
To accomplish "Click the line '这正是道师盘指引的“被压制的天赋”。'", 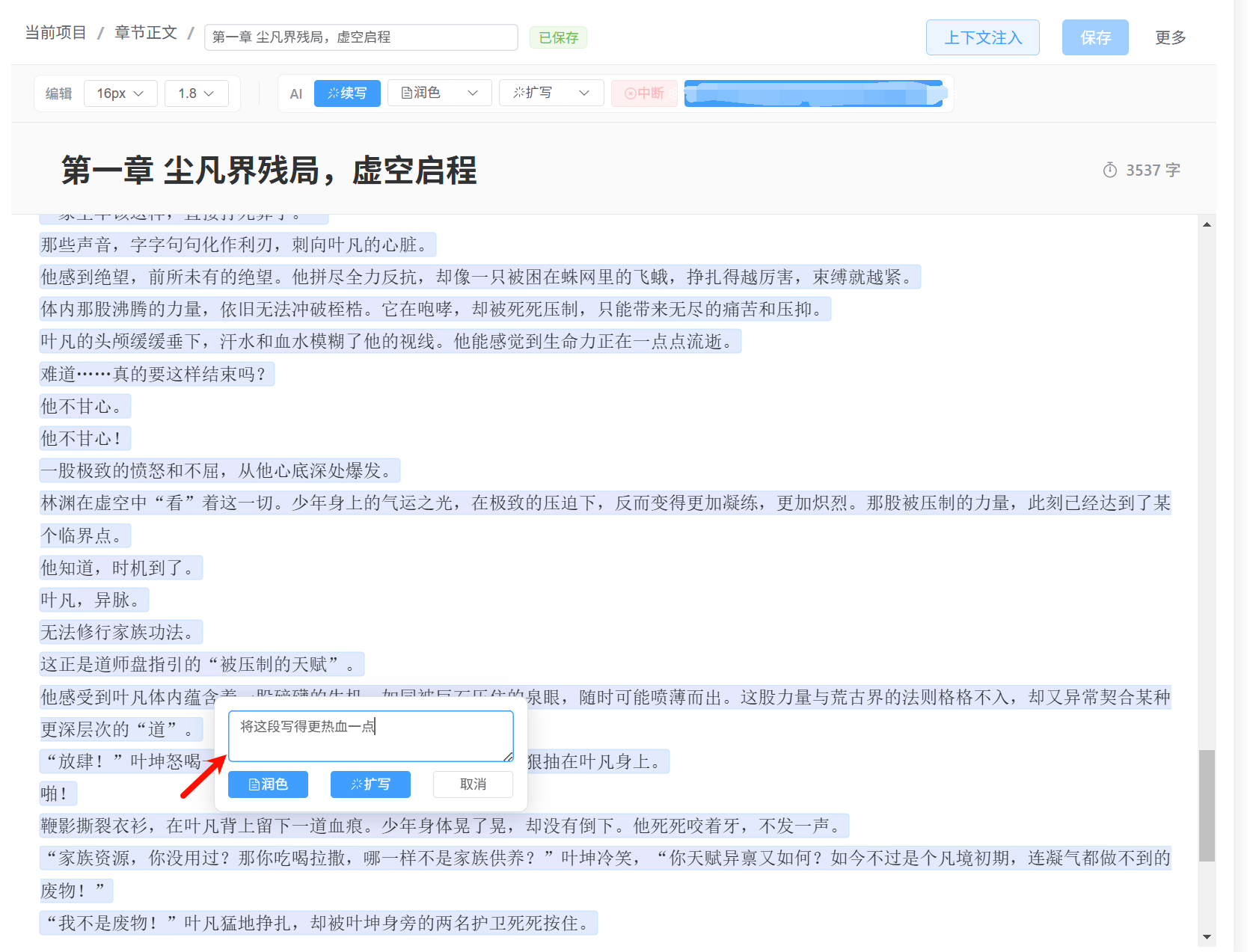I will point(202,664).
